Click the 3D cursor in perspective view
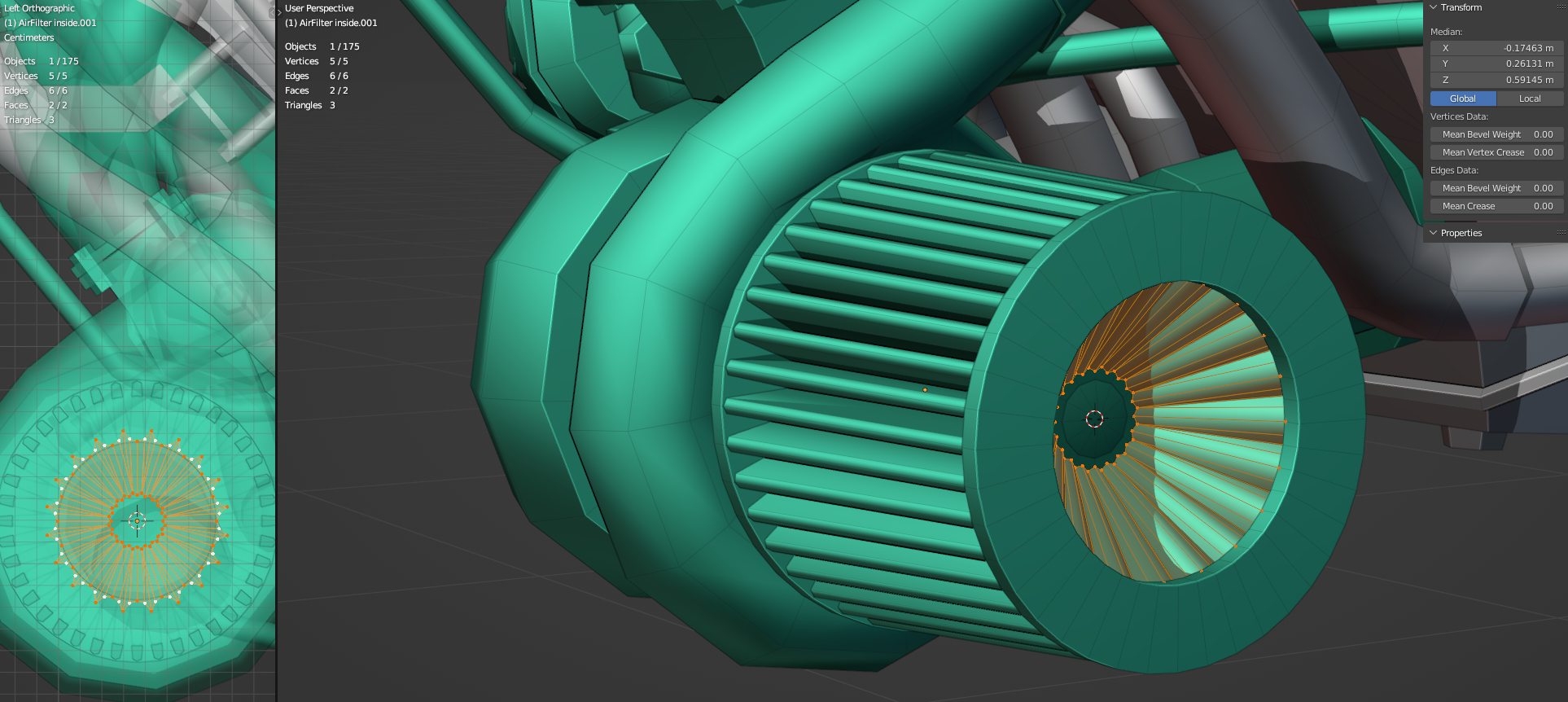 pos(1094,419)
